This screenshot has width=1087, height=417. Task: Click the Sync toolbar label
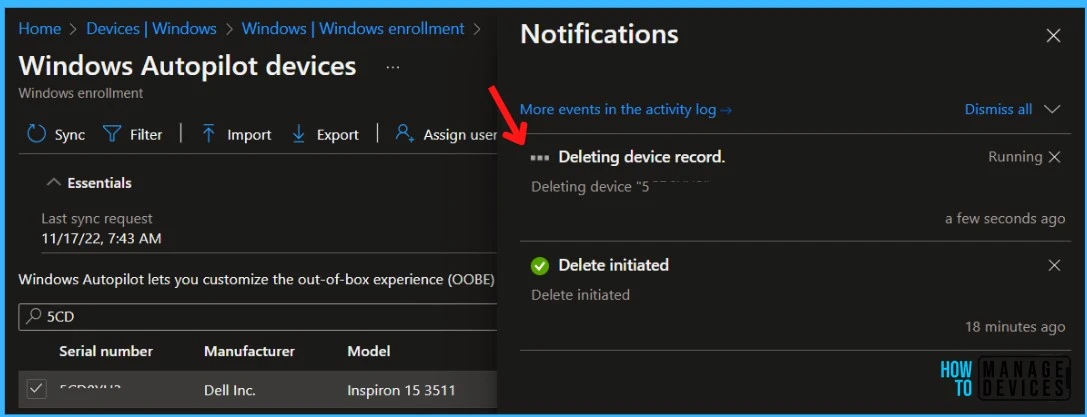tap(70, 134)
